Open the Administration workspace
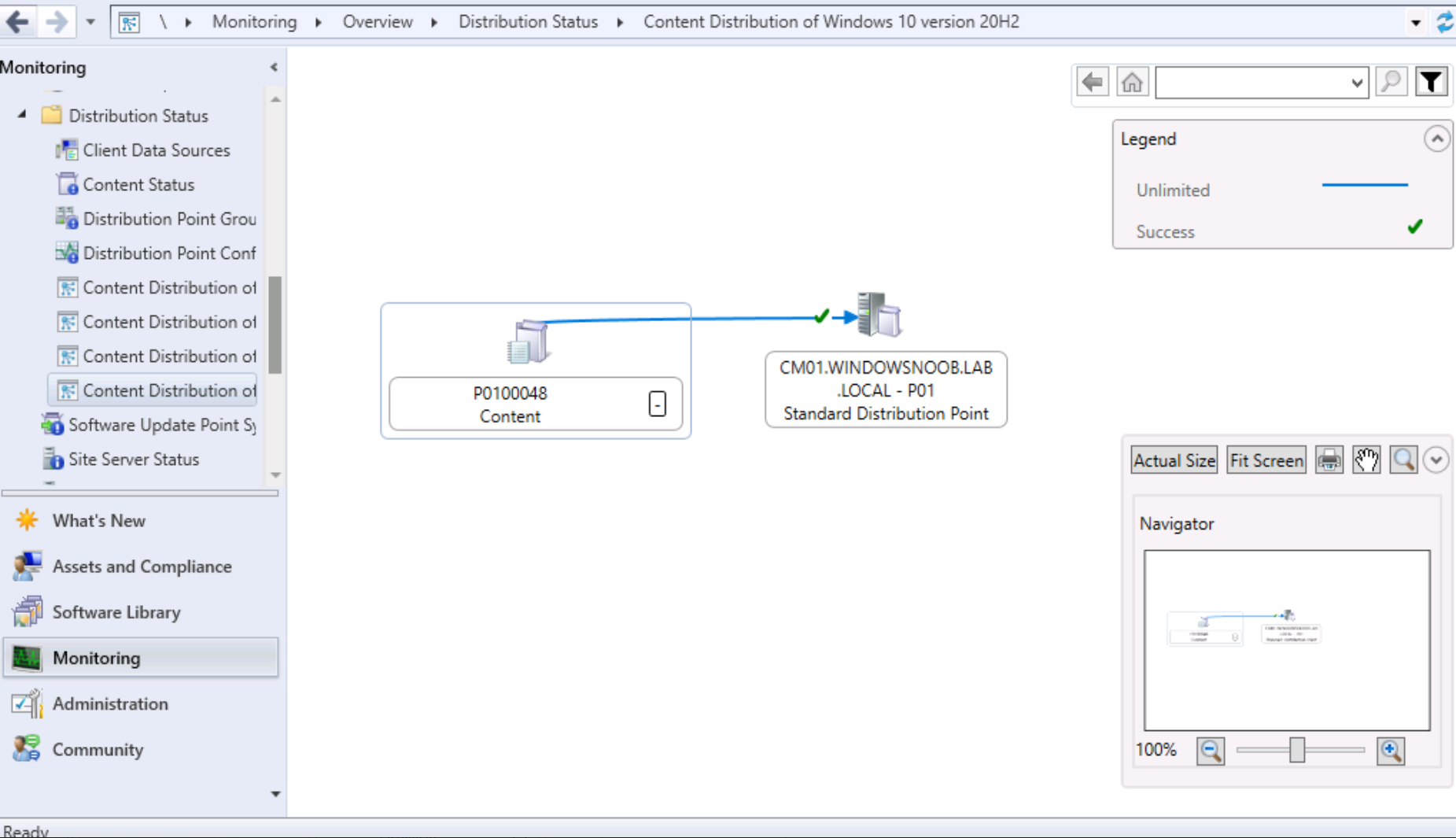 141,703
